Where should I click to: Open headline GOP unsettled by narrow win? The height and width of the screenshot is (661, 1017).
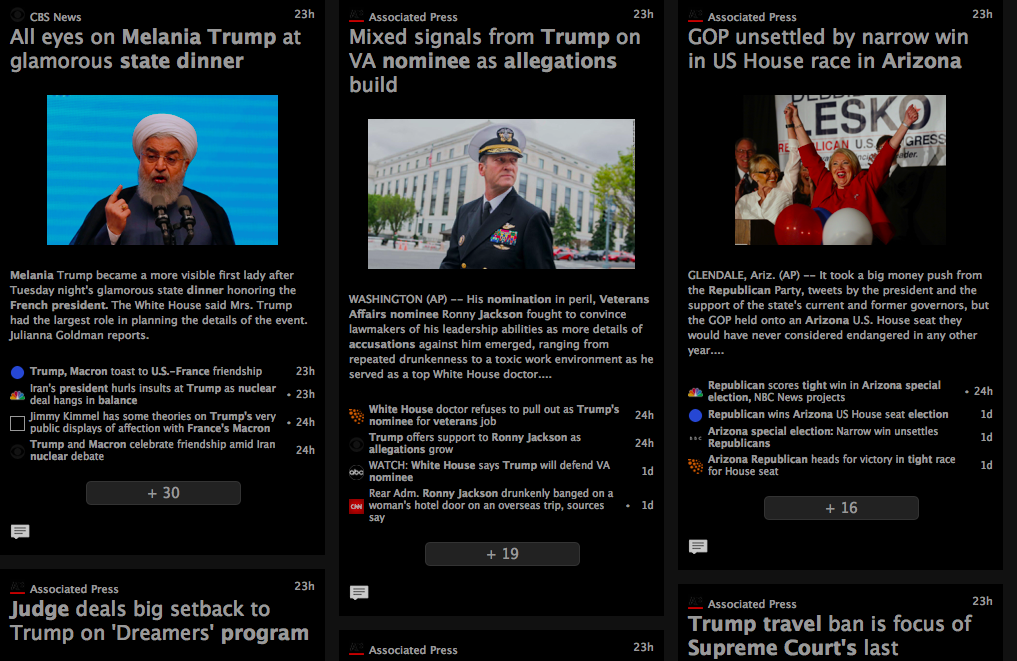coord(828,49)
